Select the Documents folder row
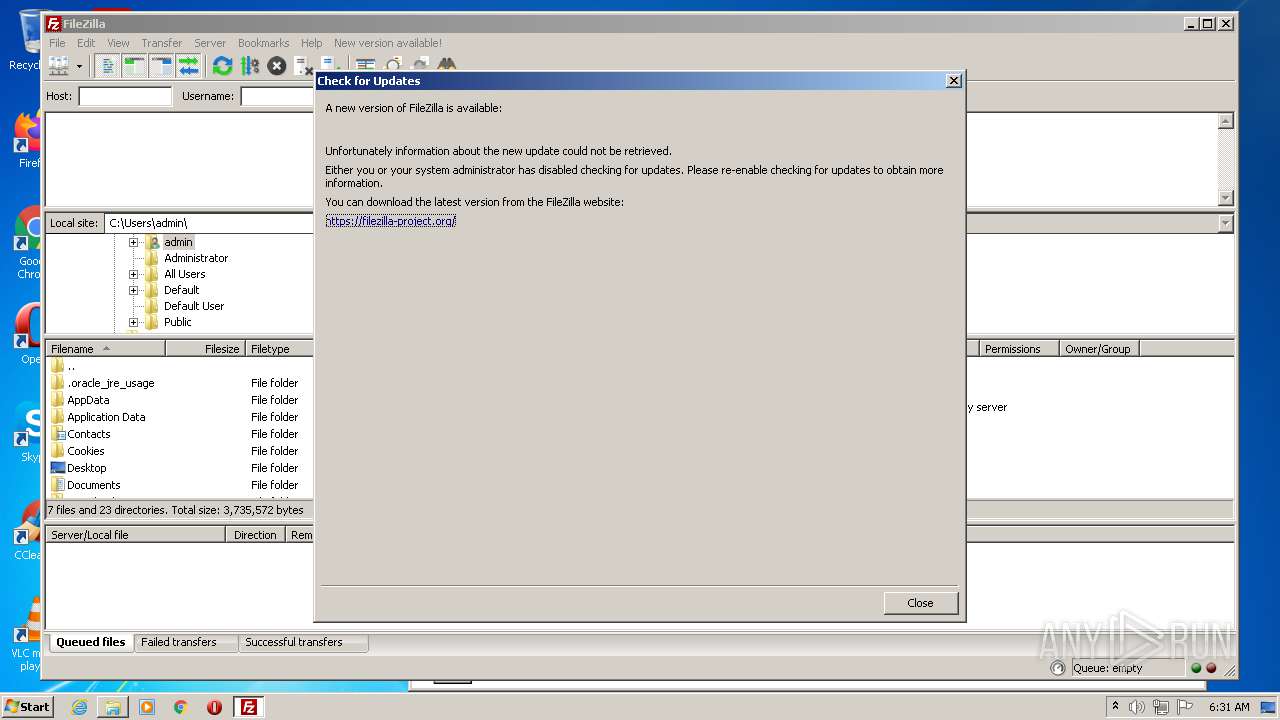1280x720 pixels. pos(180,485)
